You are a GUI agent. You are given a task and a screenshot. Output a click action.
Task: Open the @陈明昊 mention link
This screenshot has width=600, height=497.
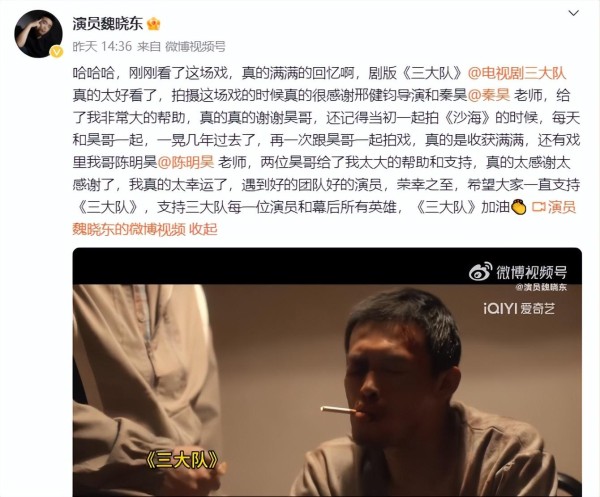point(186,163)
